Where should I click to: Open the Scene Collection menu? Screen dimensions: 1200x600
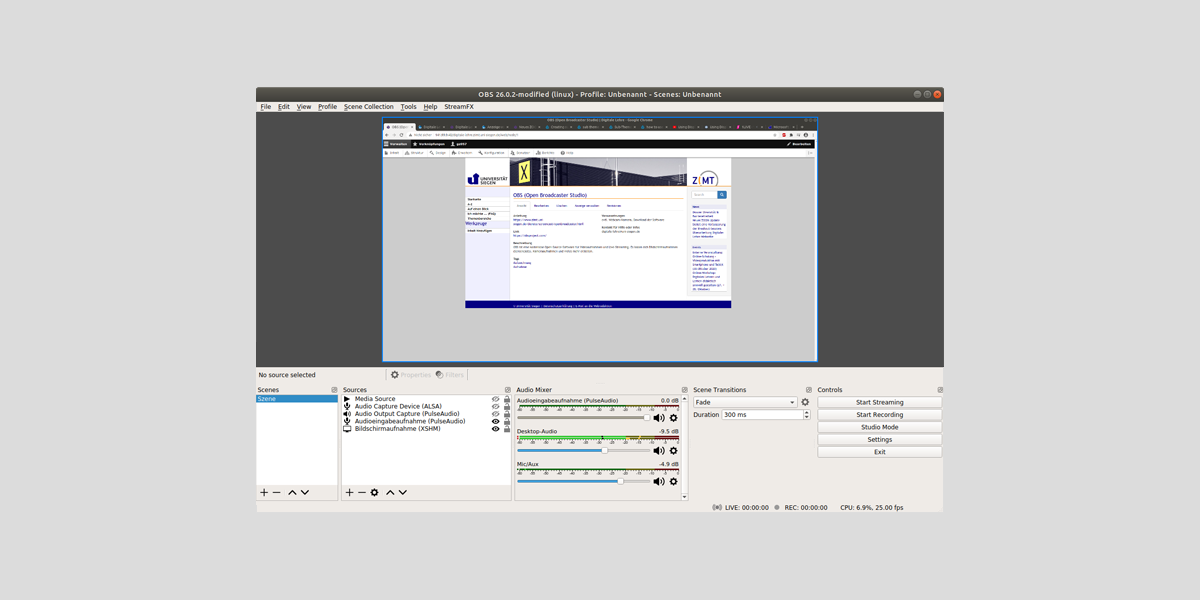369,107
